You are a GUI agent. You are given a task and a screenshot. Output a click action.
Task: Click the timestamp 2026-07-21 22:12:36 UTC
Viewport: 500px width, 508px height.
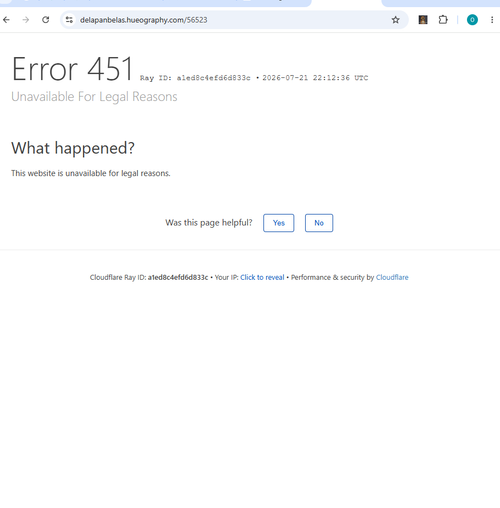[x=315, y=78]
